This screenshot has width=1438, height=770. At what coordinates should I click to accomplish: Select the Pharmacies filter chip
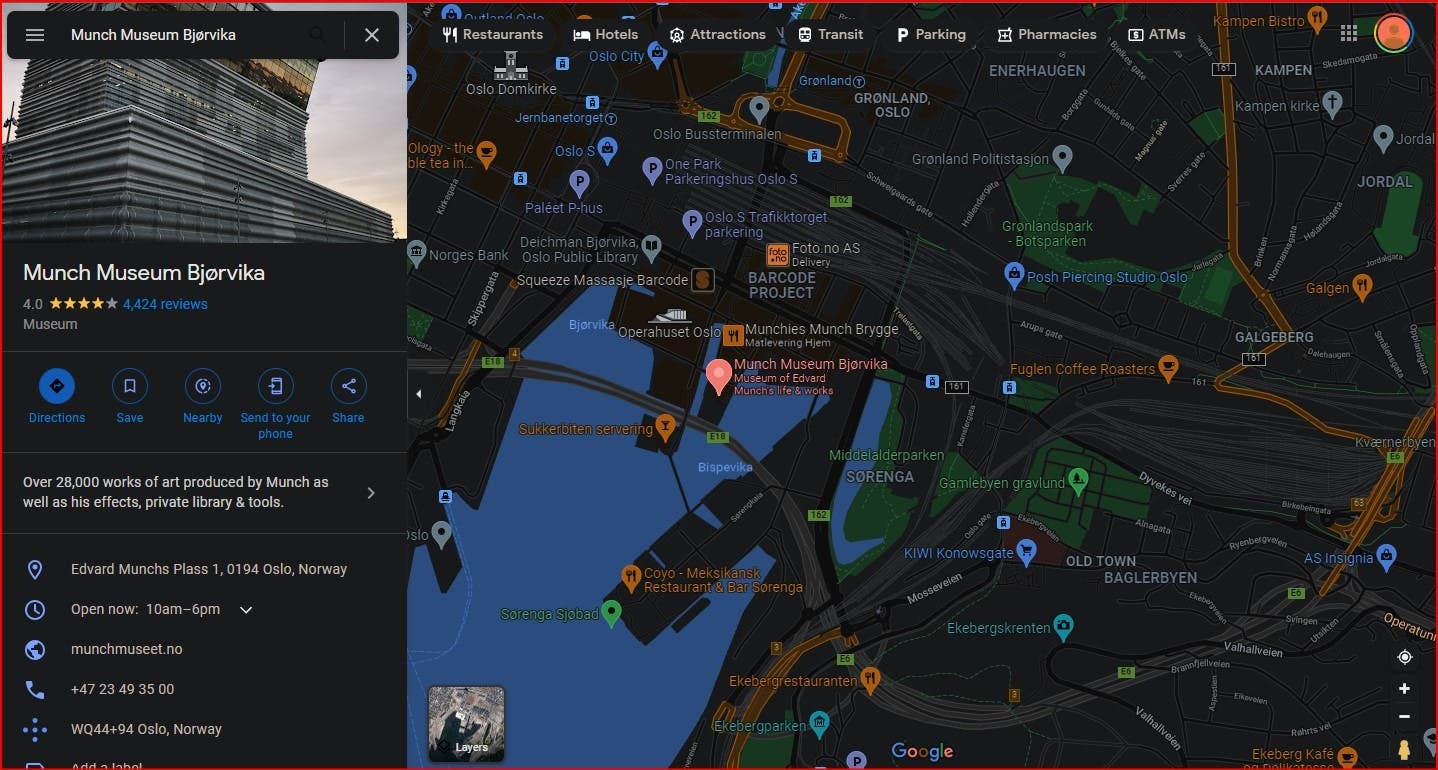(x=1047, y=35)
